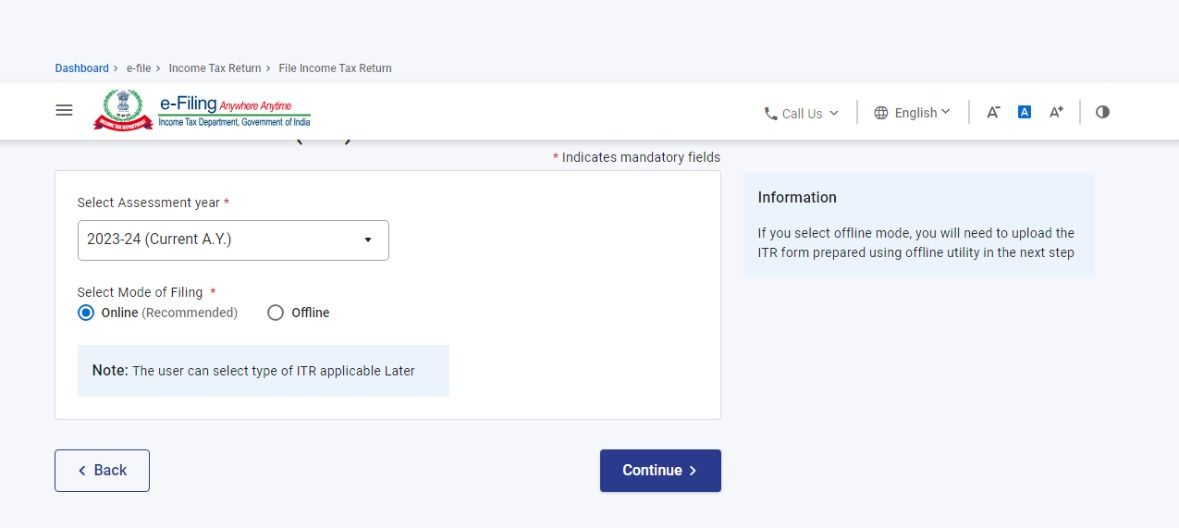Click the Continue button
Screen dimensions: 1179x528
coord(660,471)
